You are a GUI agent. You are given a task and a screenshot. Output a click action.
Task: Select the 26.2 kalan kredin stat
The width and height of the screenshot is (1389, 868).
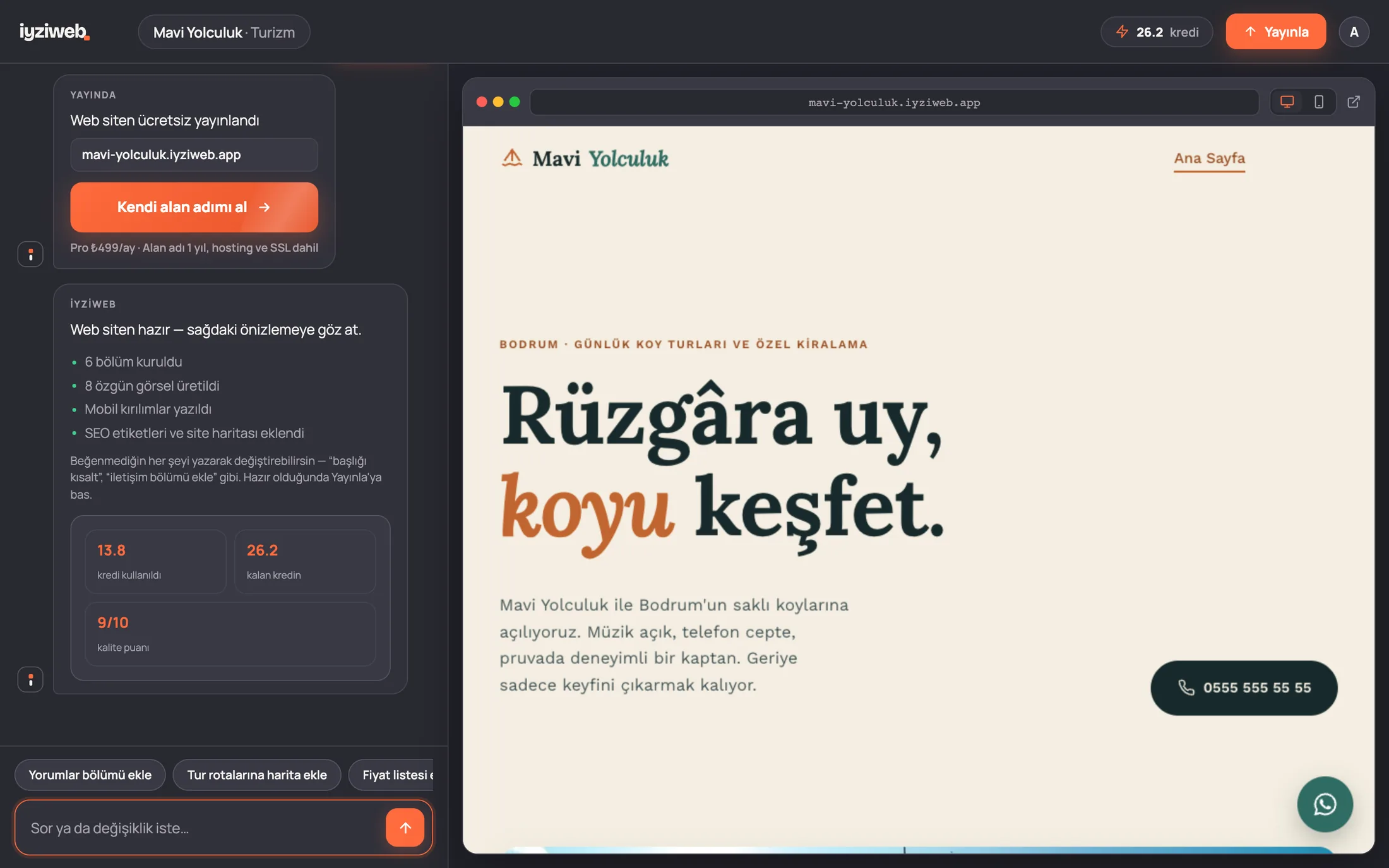click(x=305, y=561)
